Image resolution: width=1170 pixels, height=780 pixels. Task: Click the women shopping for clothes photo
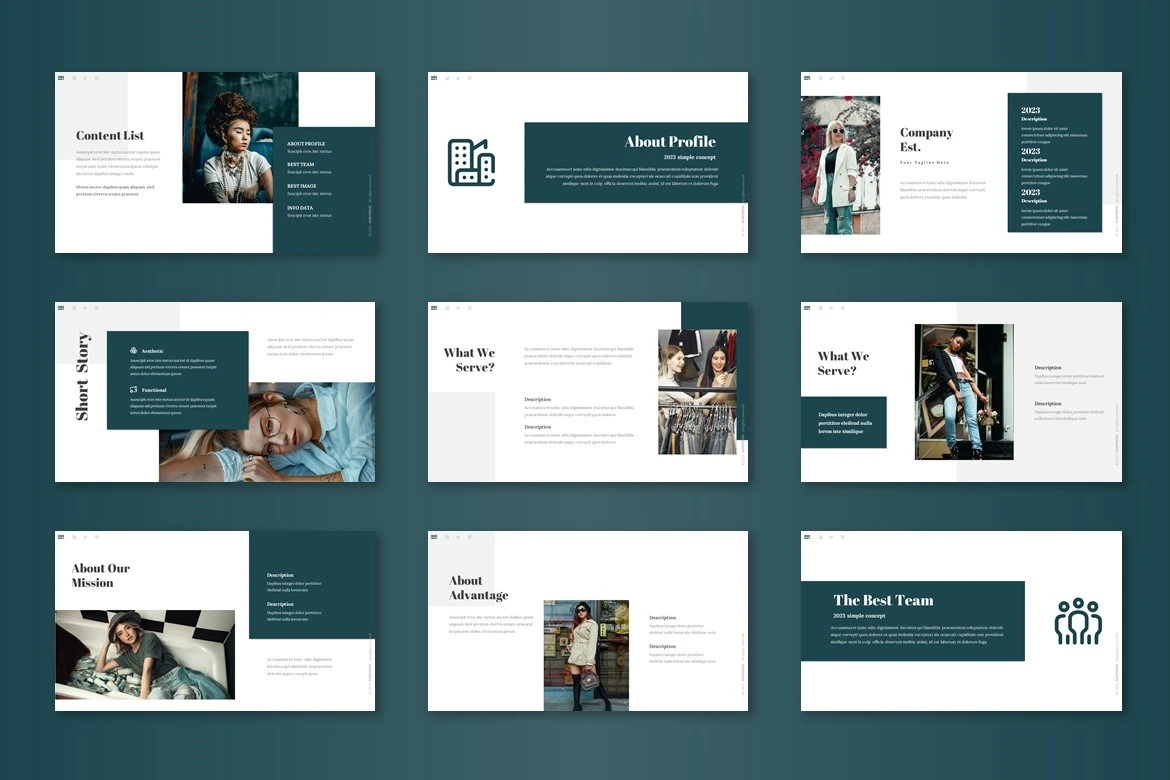pos(697,392)
